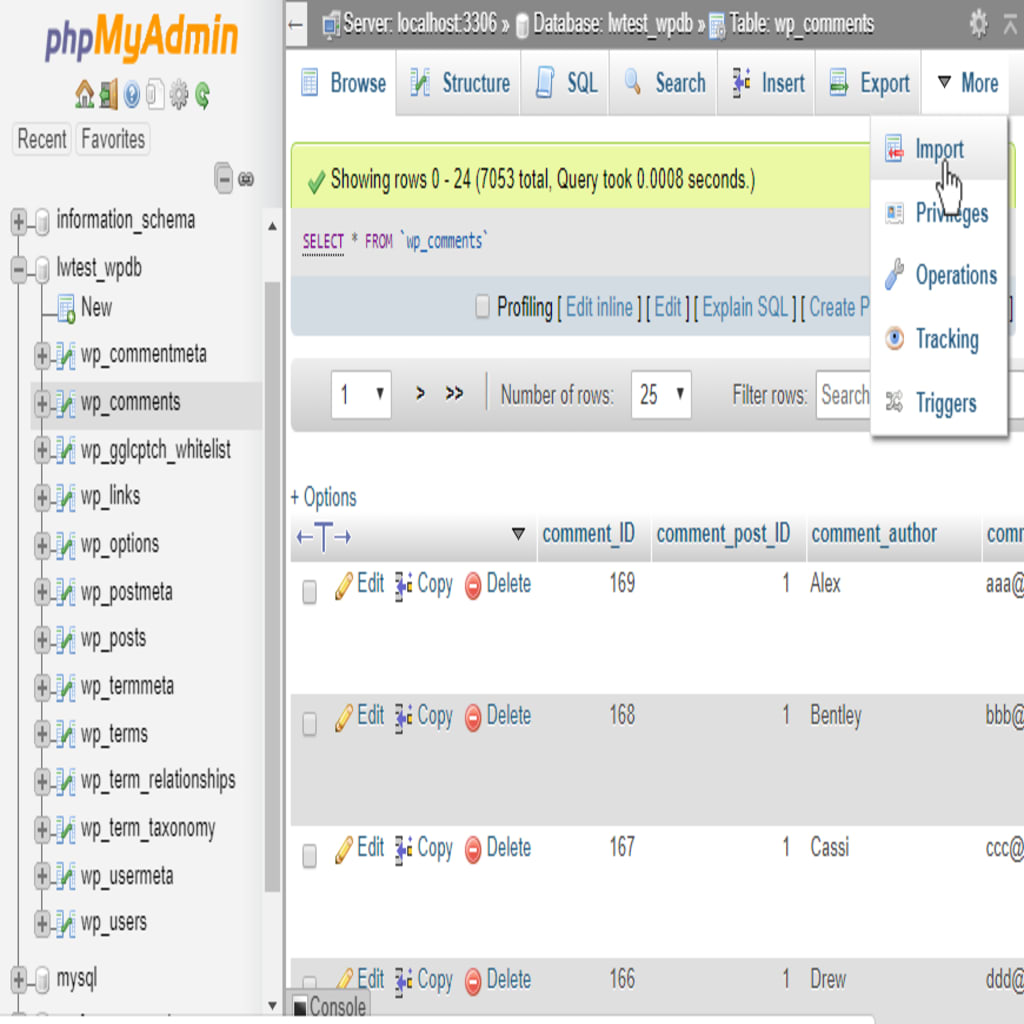Click red Delete icon for row 169
Image resolution: width=1024 pixels, height=1024 pixels.
(x=473, y=586)
